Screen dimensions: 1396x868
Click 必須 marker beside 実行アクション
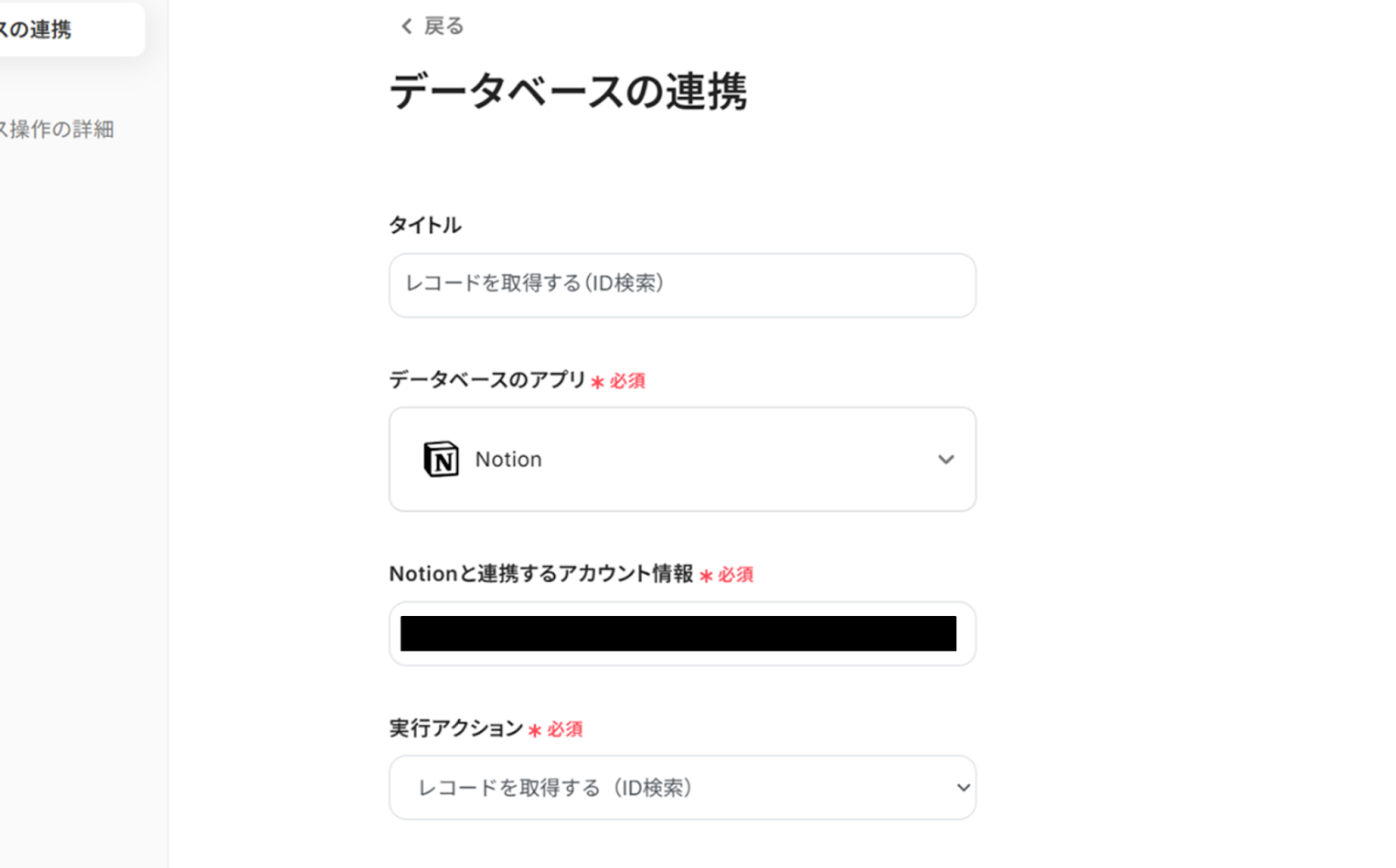tap(564, 729)
